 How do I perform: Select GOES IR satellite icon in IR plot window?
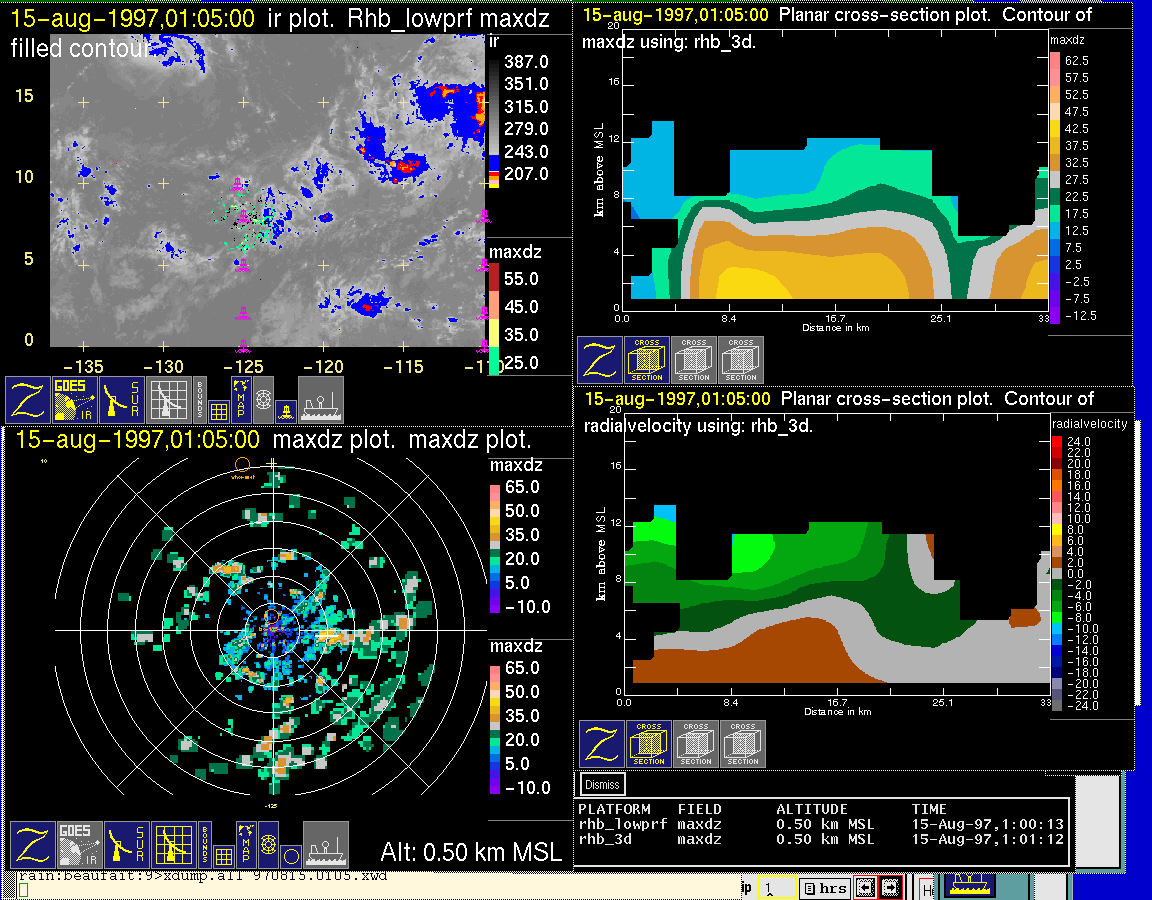pyautogui.click(x=75, y=399)
